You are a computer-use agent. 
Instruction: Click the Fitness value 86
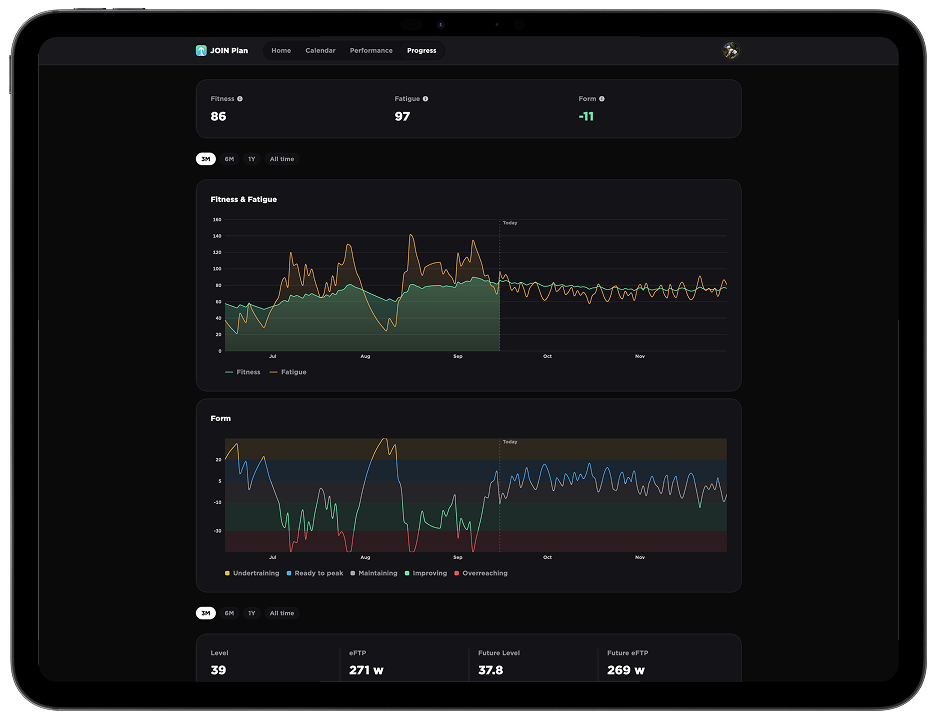[x=218, y=117]
